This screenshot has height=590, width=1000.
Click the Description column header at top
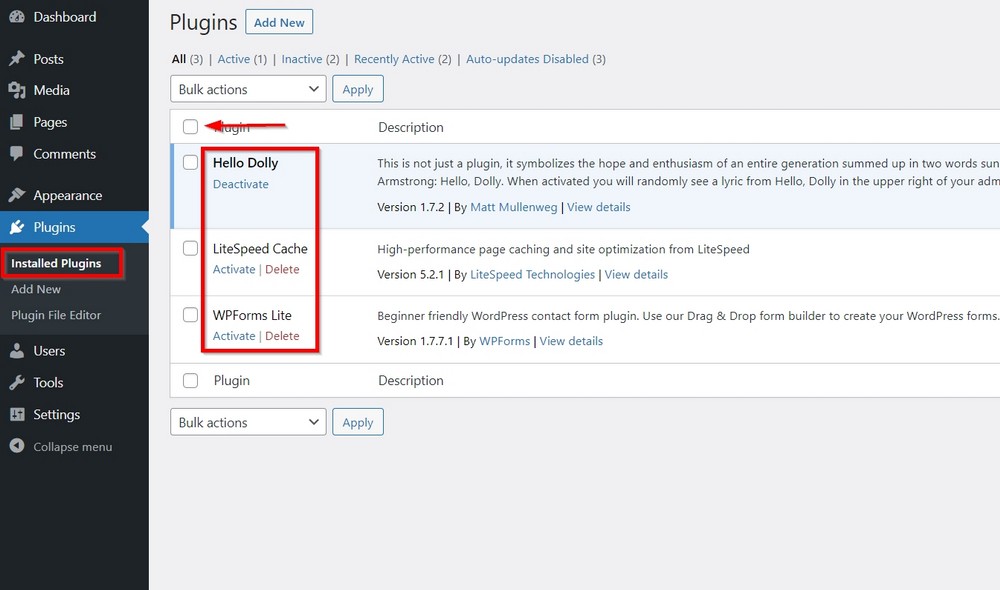(x=411, y=127)
